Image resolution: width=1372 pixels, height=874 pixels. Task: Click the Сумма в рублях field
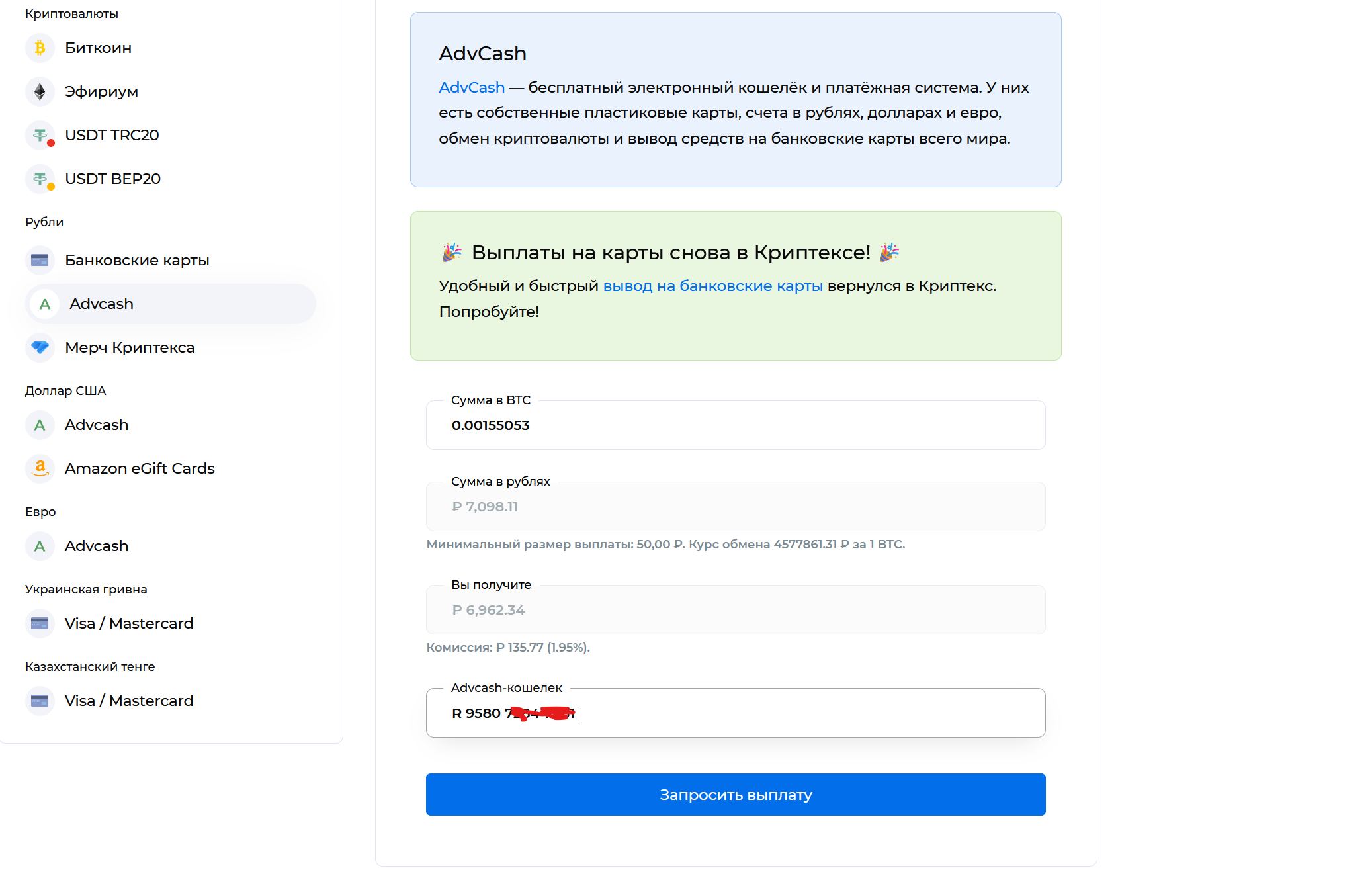coord(736,507)
